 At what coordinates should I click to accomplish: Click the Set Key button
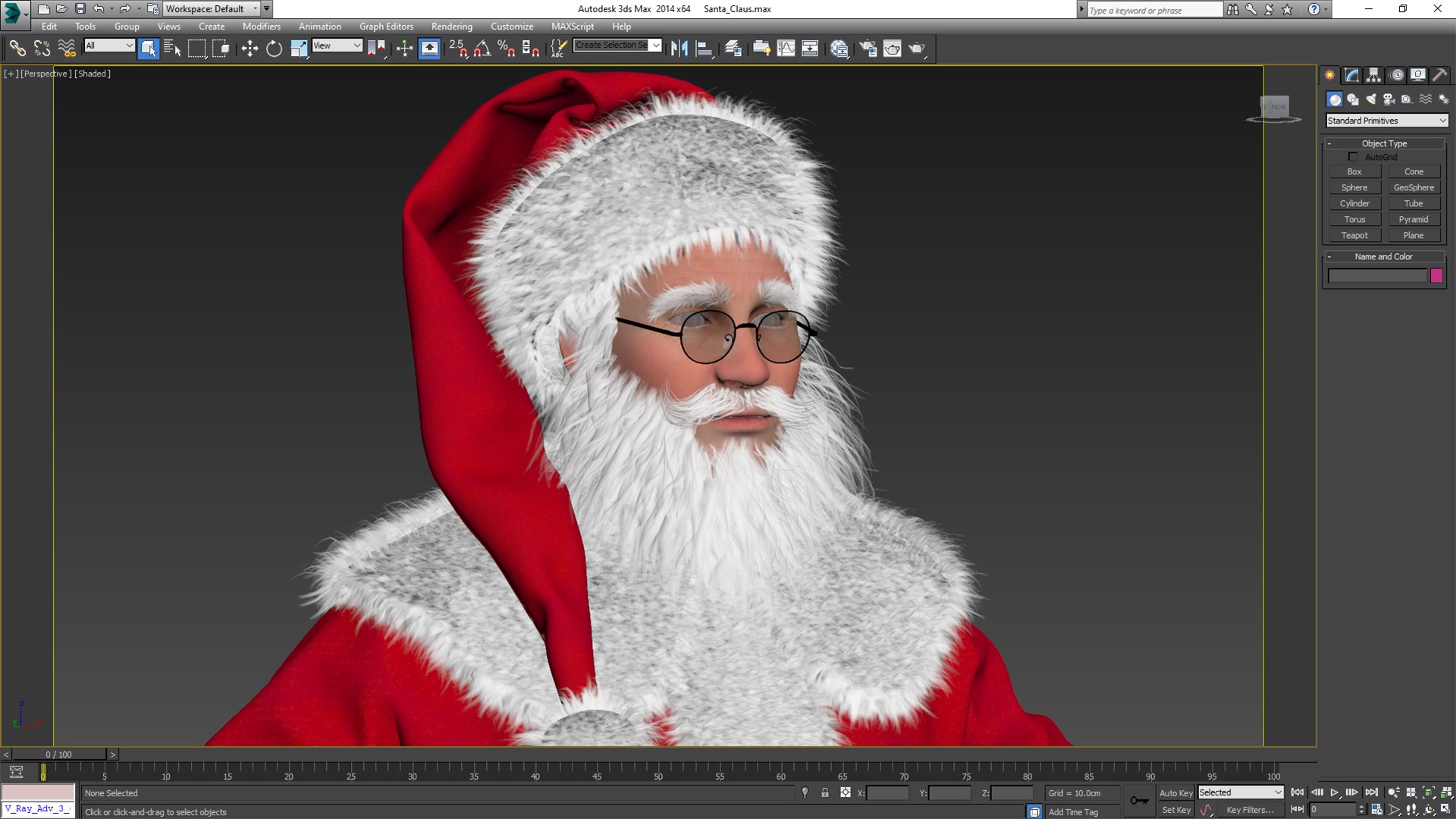coord(1176,810)
